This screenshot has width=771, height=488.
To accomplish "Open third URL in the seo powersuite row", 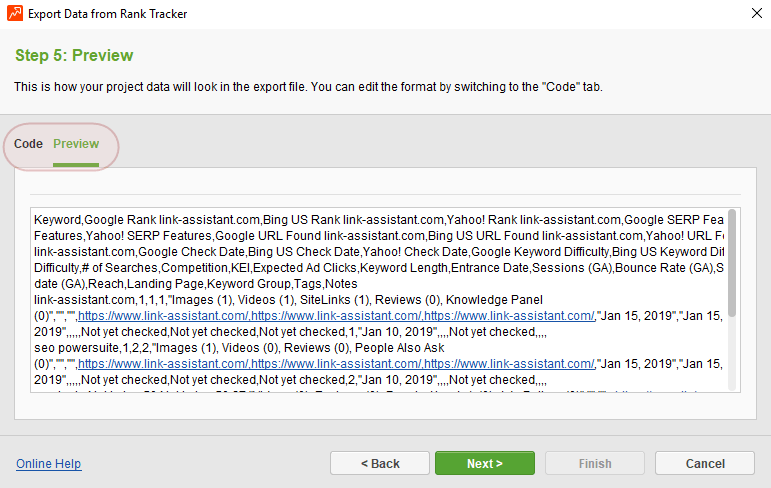I will pyautogui.click(x=510, y=364).
